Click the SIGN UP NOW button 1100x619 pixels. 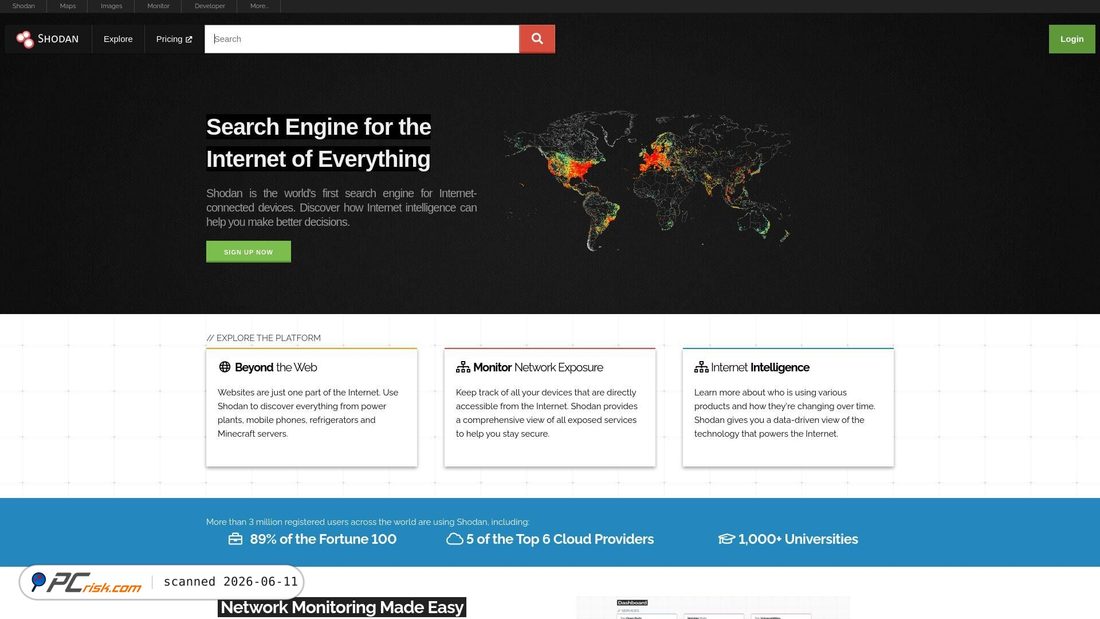[248, 252]
